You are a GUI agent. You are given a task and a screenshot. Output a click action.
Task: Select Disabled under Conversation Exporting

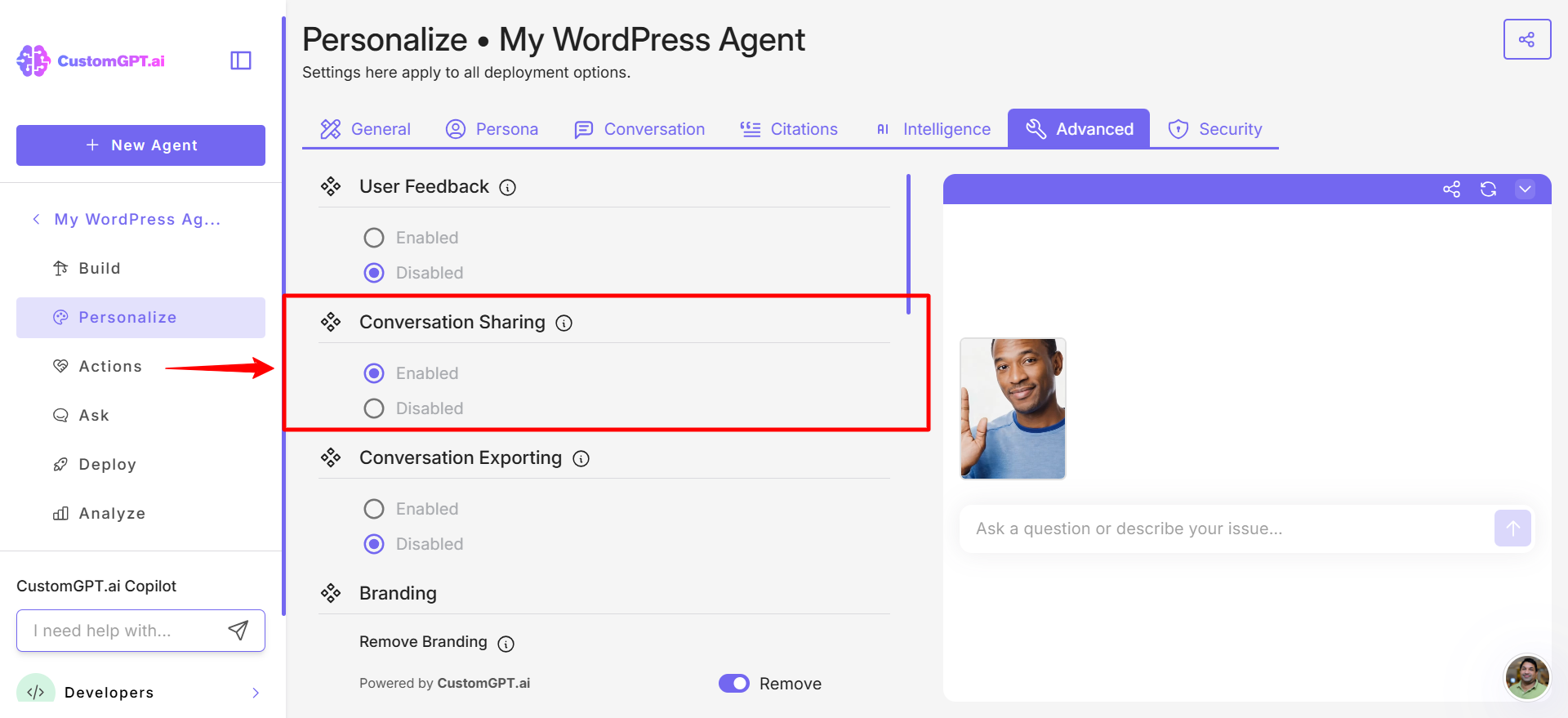374,544
